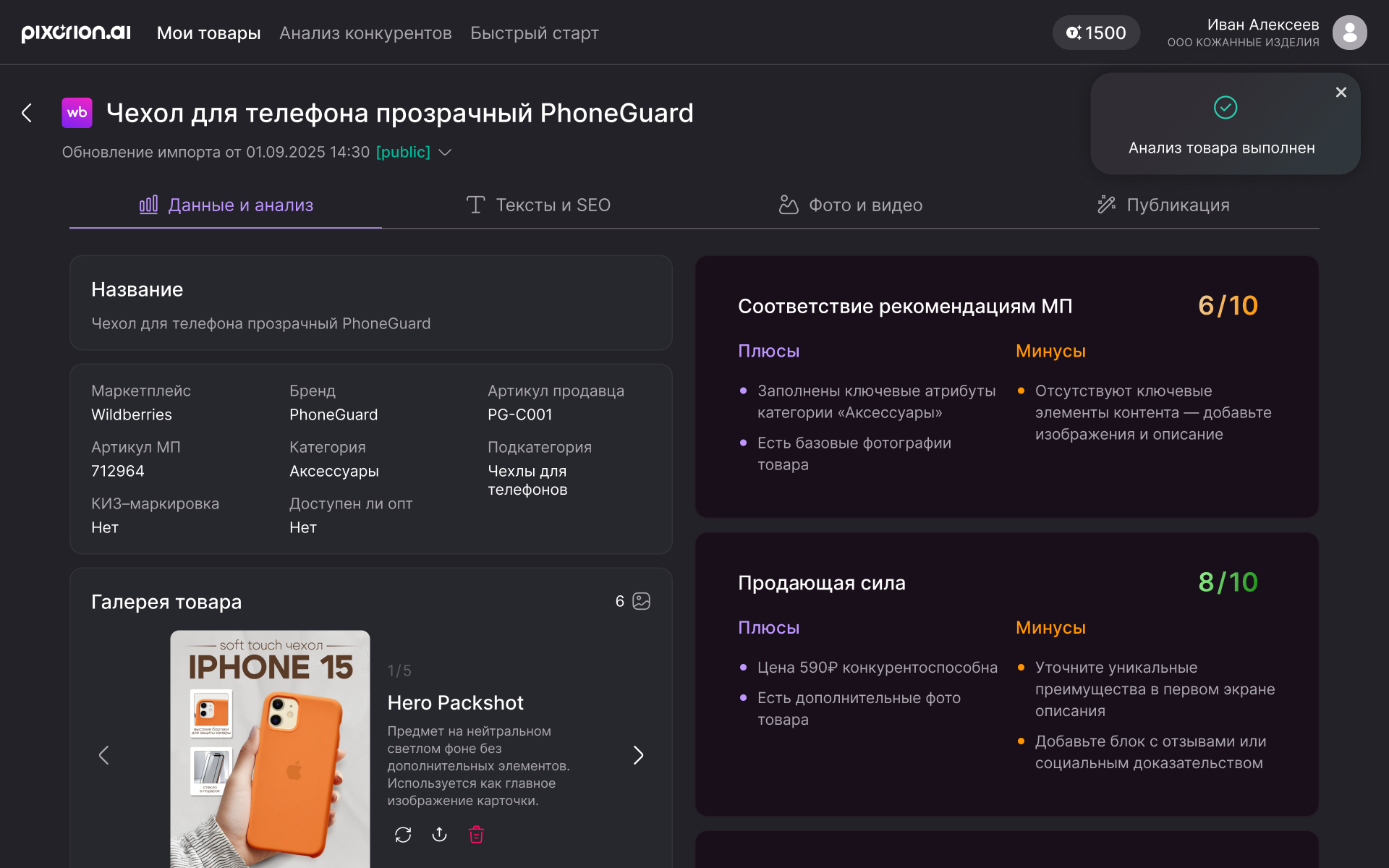The width and height of the screenshot is (1389, 868).
Task: Expand the import version dropdown chevron
Action: click(x=446, y=152)
